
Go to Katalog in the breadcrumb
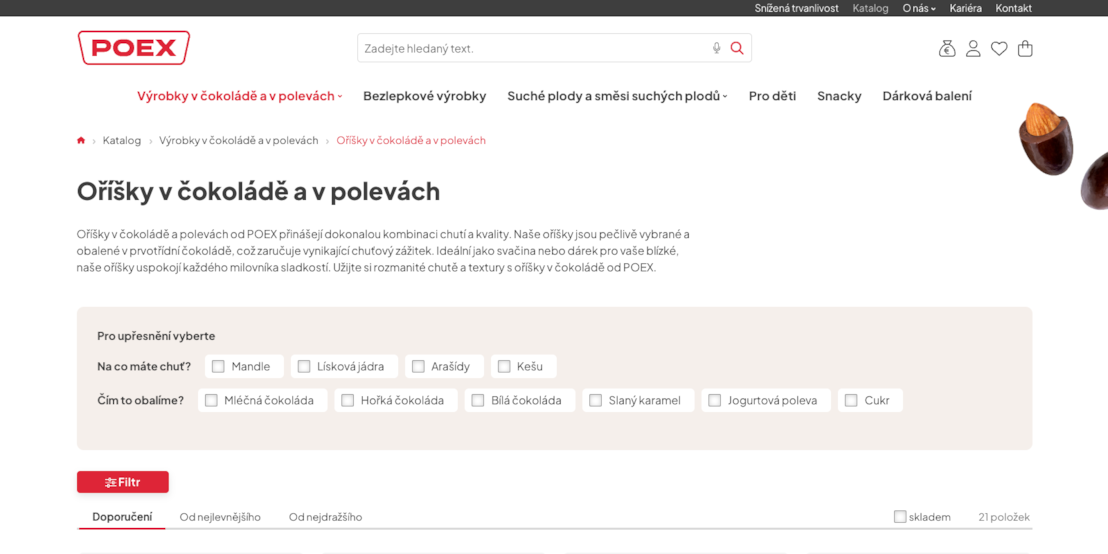pos(122,141)
